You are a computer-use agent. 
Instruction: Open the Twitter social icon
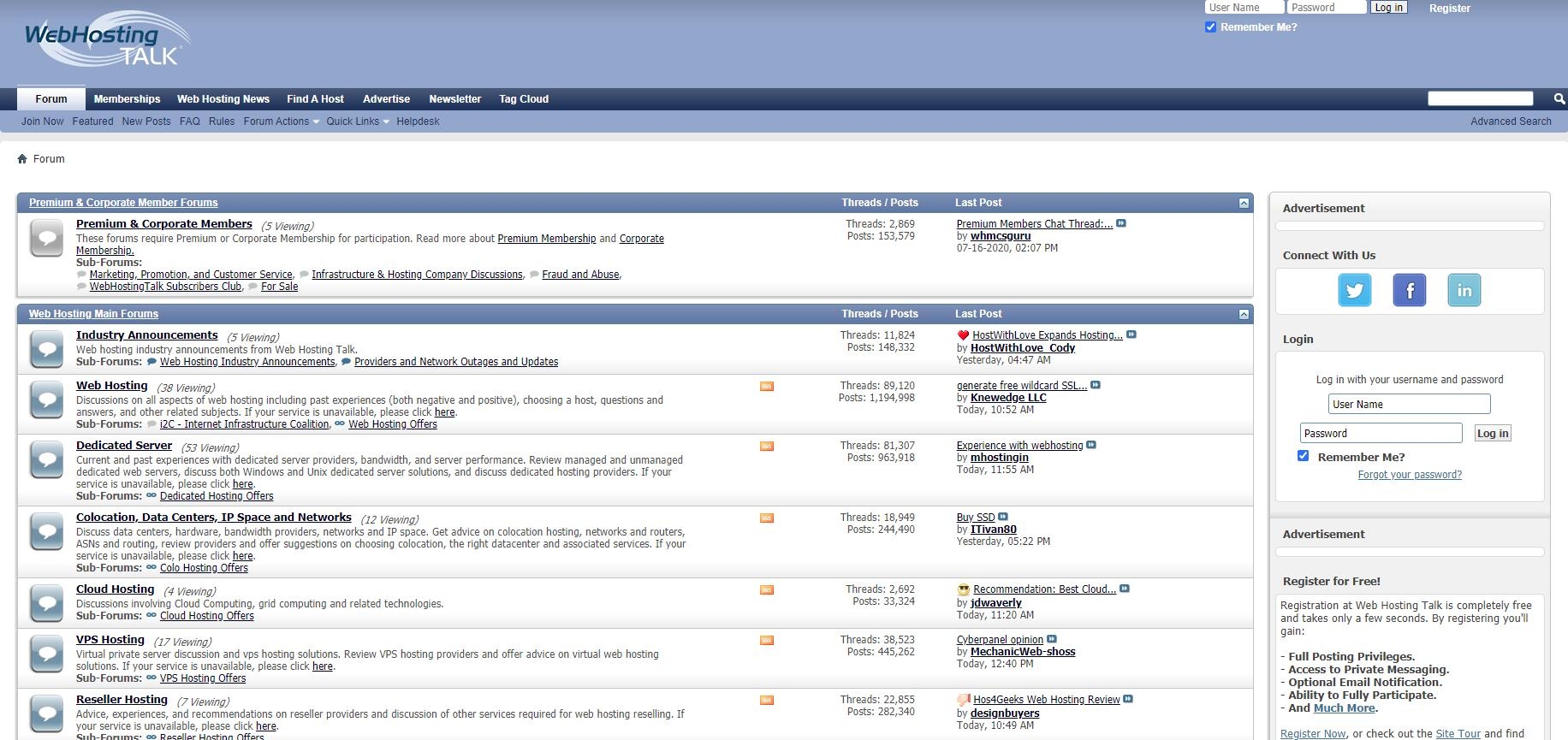coord(1354,290)
